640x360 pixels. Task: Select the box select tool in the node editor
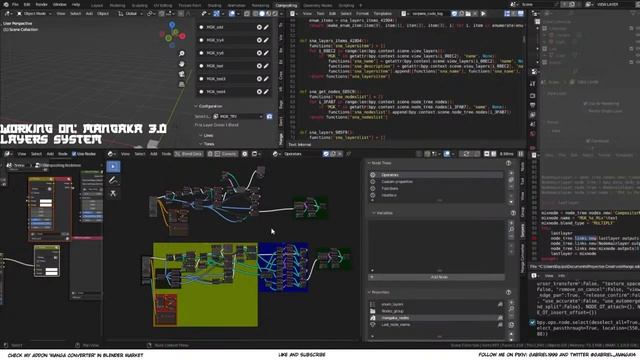pos(113,166)
